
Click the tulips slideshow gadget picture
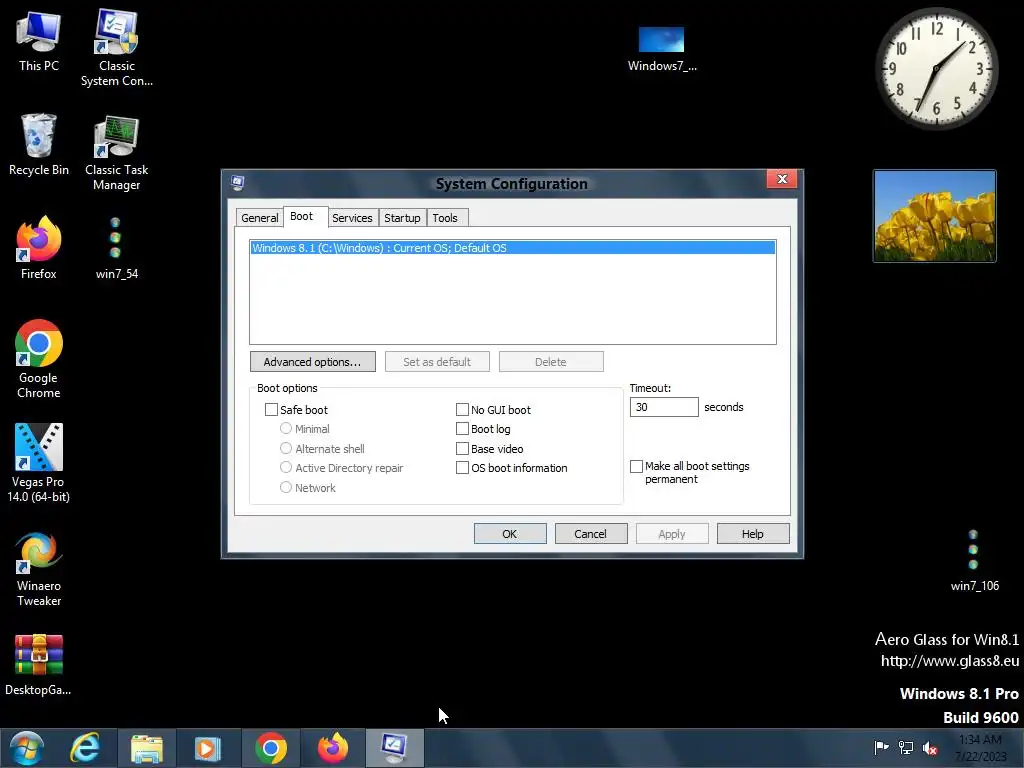pyautogui.click(x=935, y=216)
